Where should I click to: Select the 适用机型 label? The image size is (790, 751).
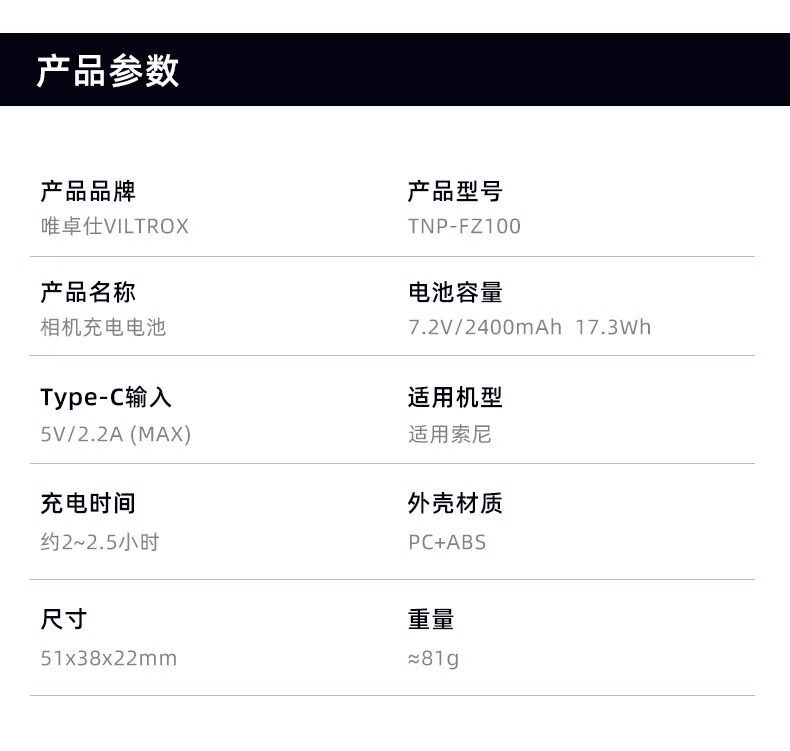coord(455,397)
